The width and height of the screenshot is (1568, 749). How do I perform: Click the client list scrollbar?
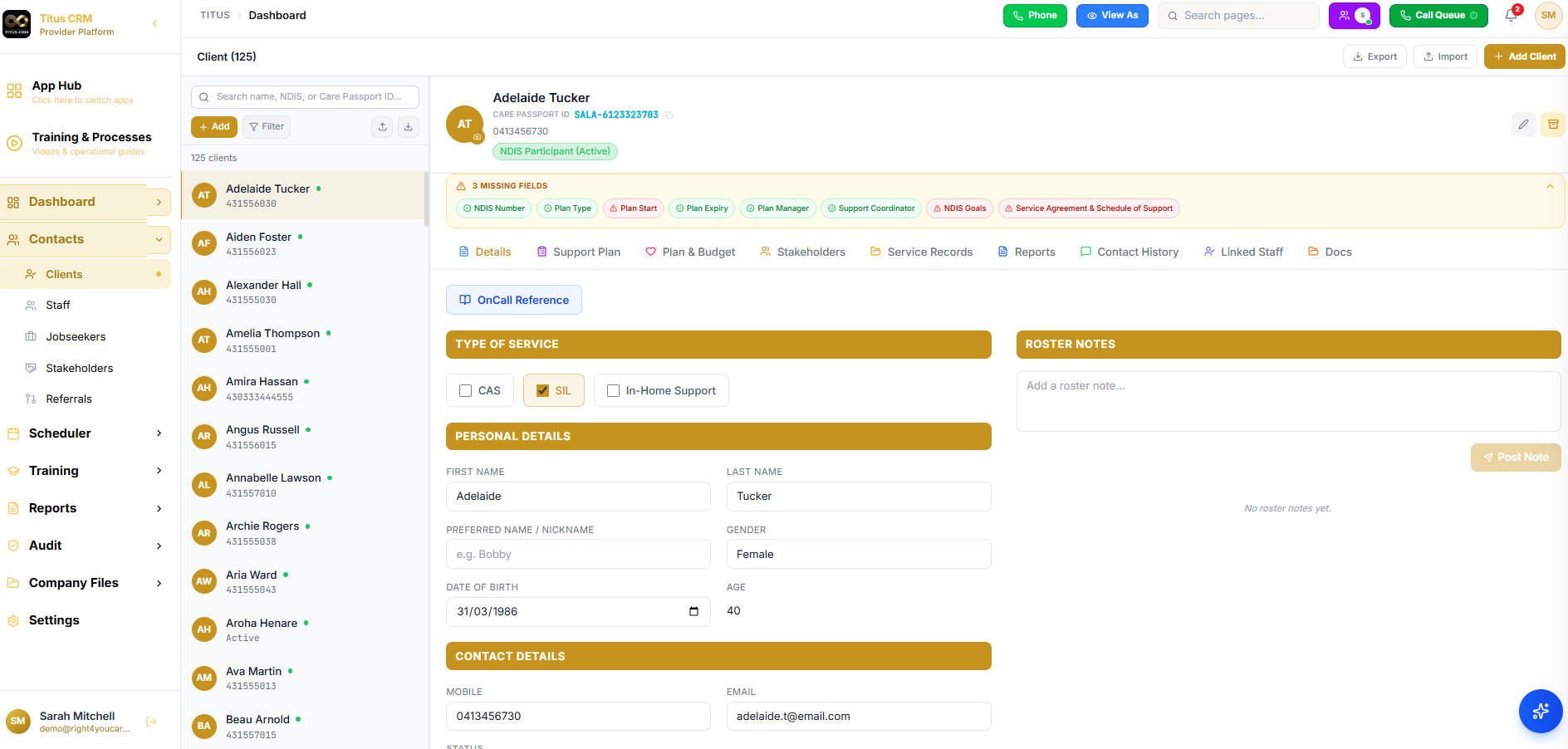pyautogui.click(x=426, y=199)
